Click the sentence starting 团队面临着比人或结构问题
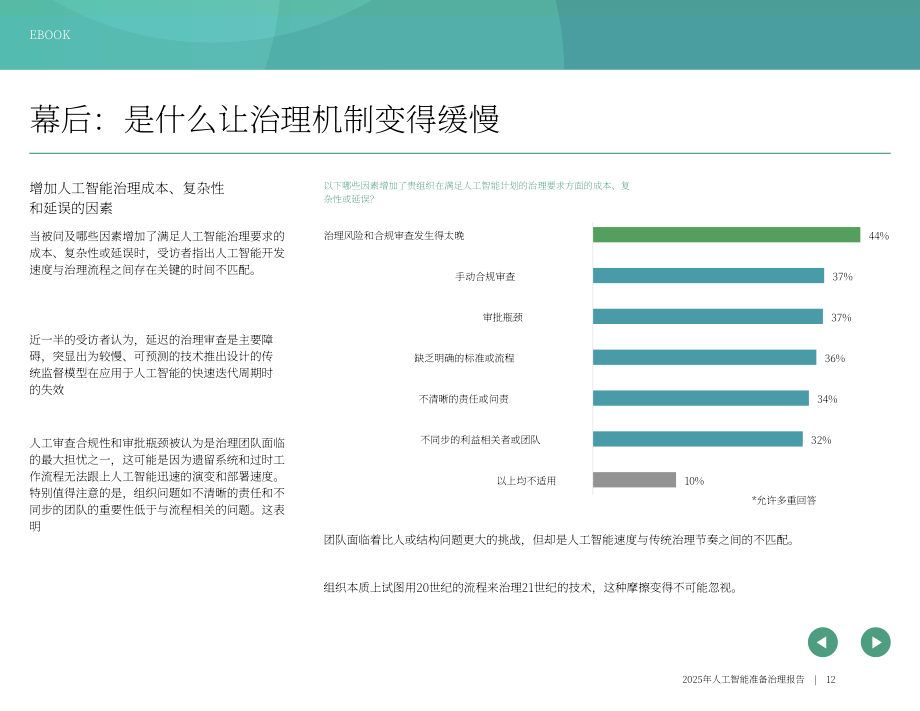 (x=559, y=540)
